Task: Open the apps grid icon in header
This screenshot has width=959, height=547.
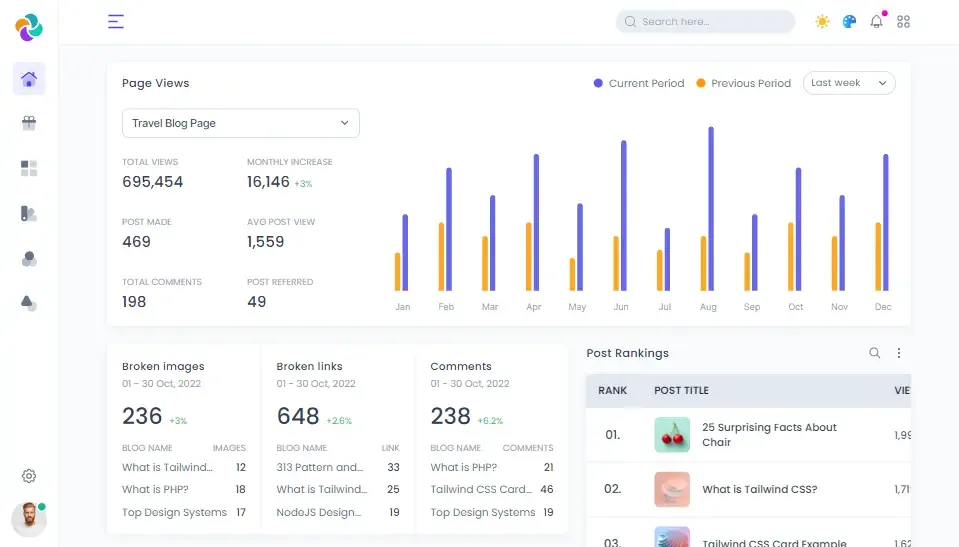Action: [x=903, y=21]
